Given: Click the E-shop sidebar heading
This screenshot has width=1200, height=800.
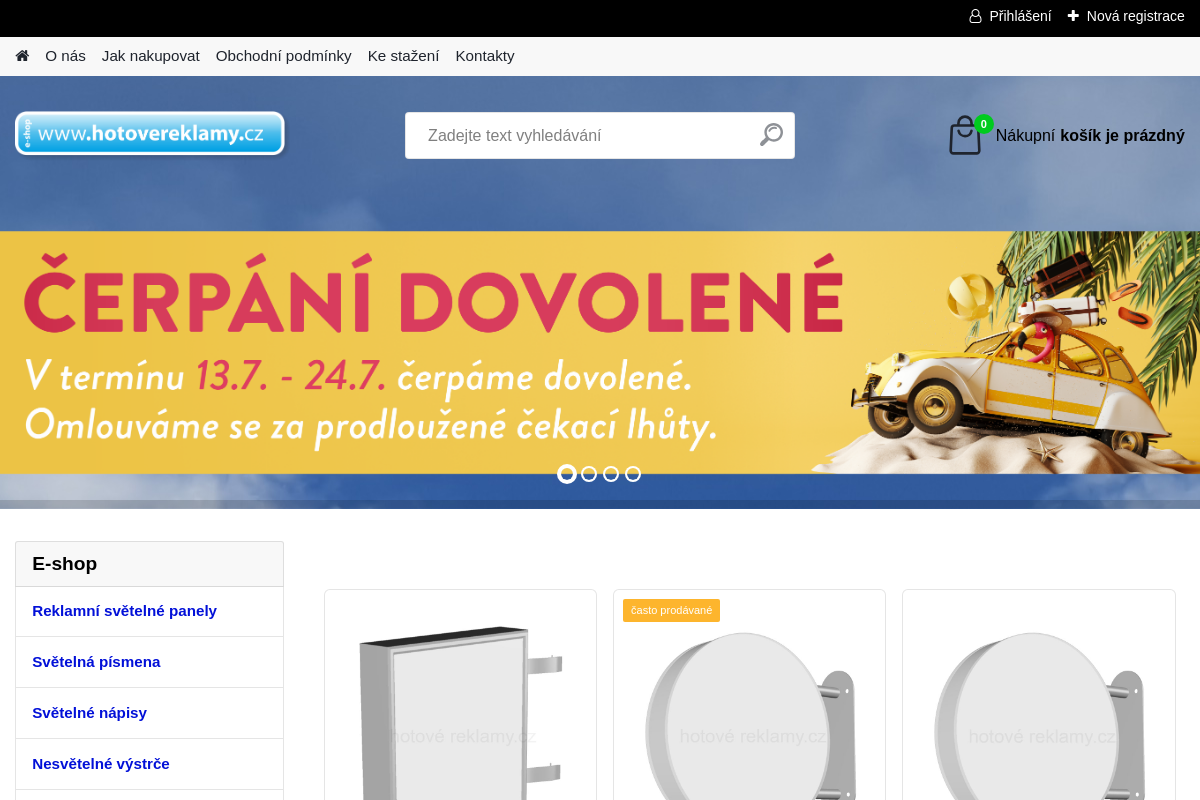Looking at the screenshot, I should 150,564.
